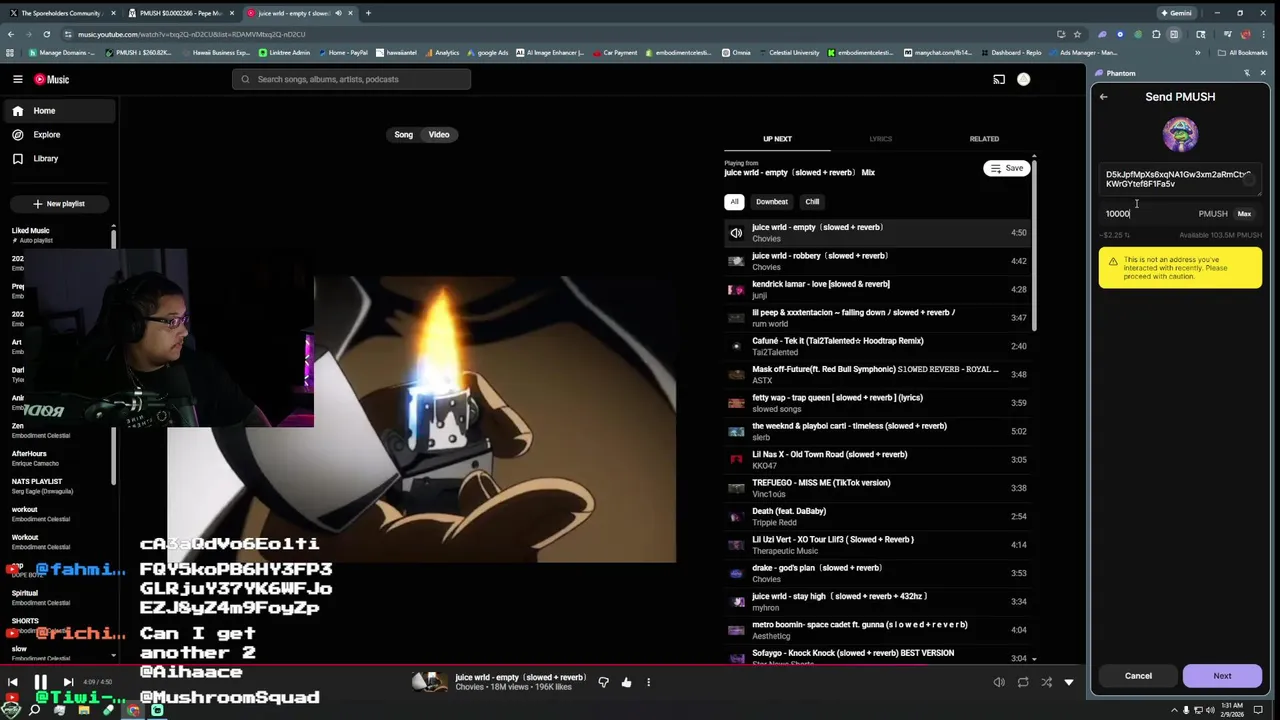Open a new Chrome tab
Screen dimensions: 1280x720
368,13
